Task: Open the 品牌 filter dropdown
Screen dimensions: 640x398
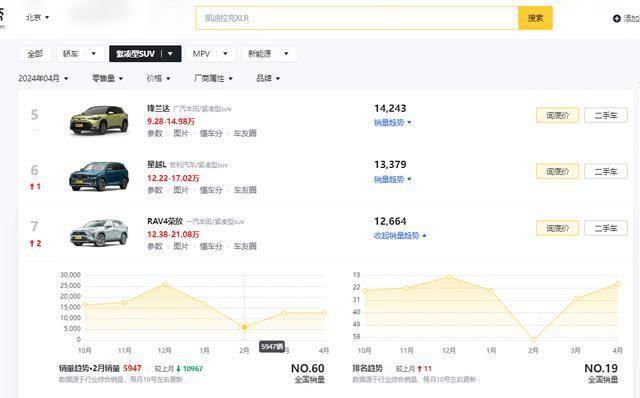Action: pos(268,78)
